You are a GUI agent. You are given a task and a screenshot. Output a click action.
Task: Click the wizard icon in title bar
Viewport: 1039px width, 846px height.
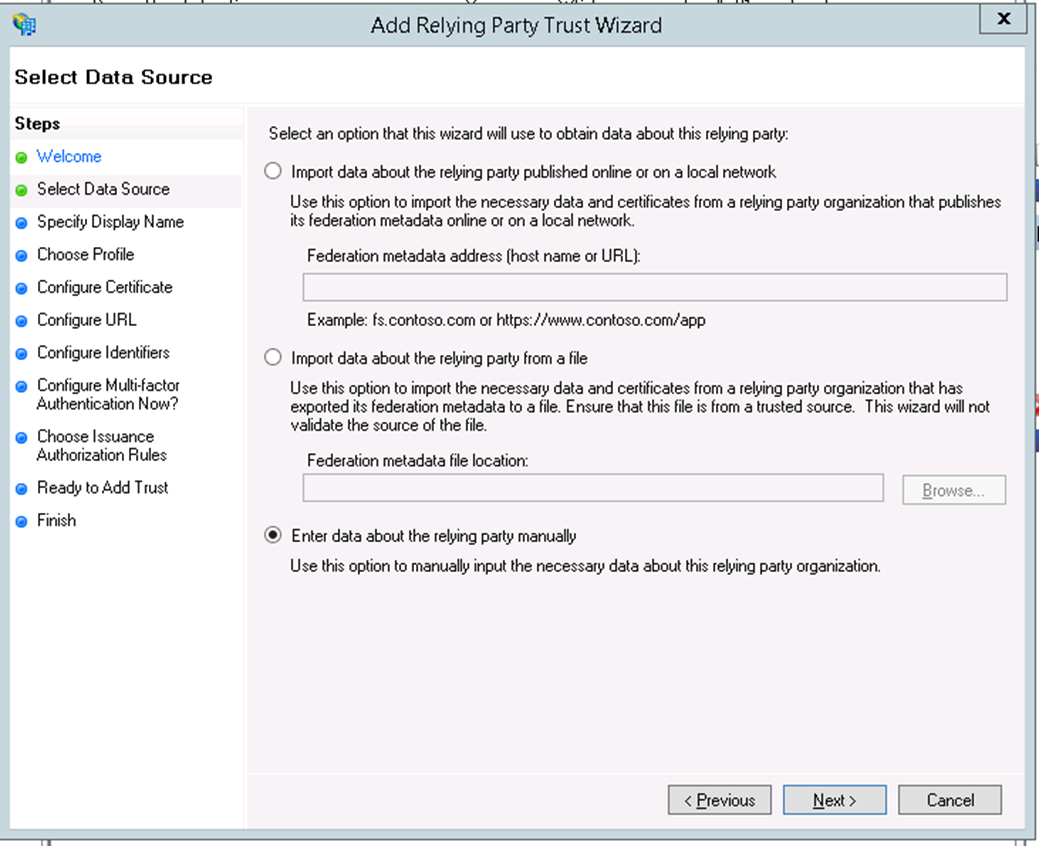[25, 24]
